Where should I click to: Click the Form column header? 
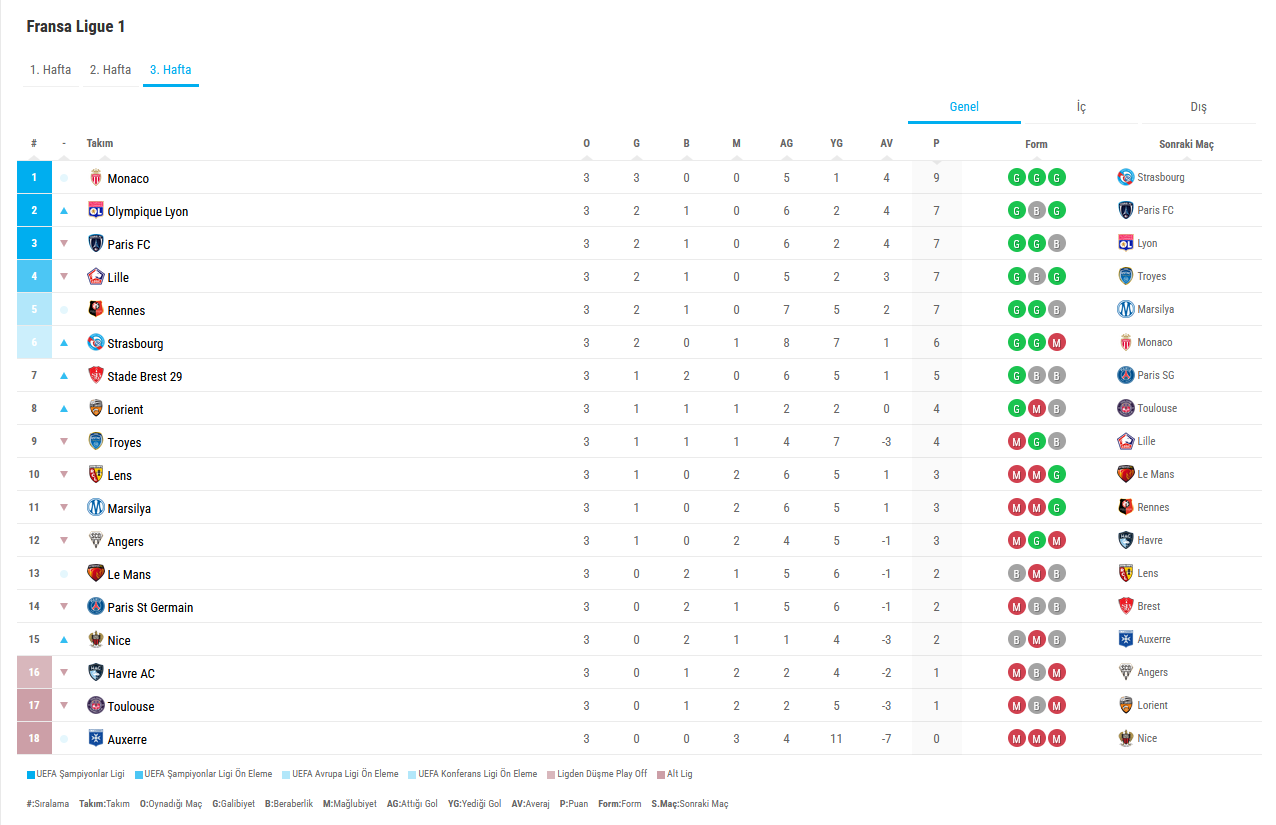tap(1037, 145)
